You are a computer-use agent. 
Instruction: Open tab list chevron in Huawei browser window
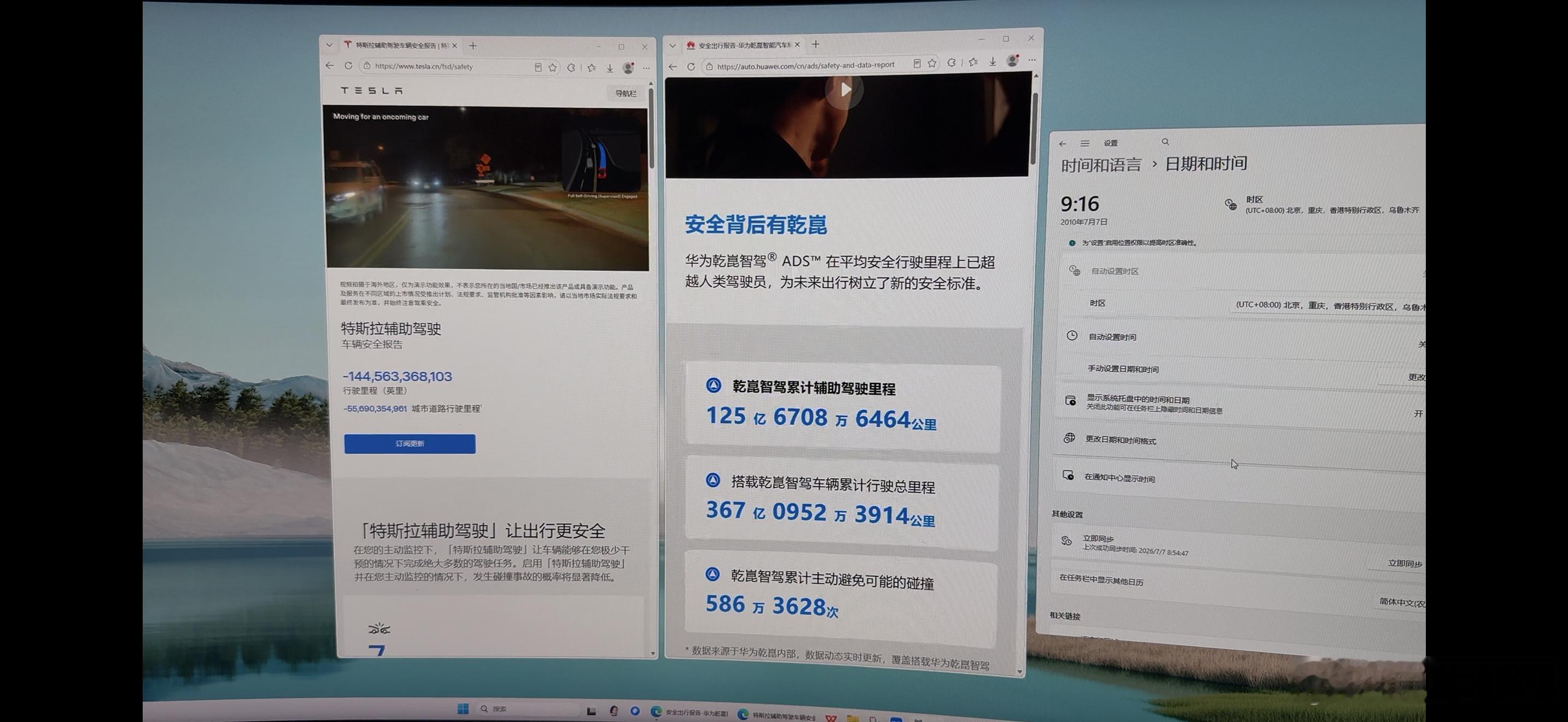click(672, 45)
